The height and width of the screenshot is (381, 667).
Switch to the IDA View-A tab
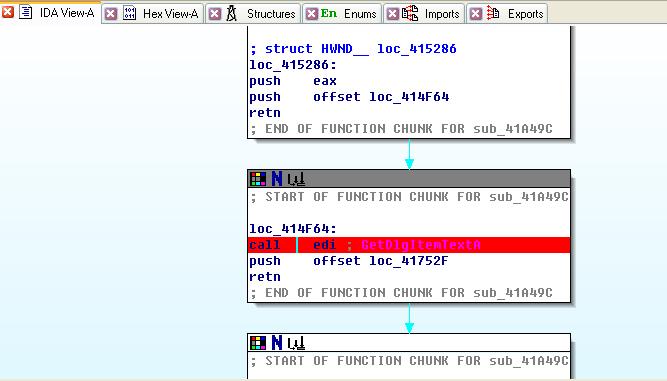point(67,13)
